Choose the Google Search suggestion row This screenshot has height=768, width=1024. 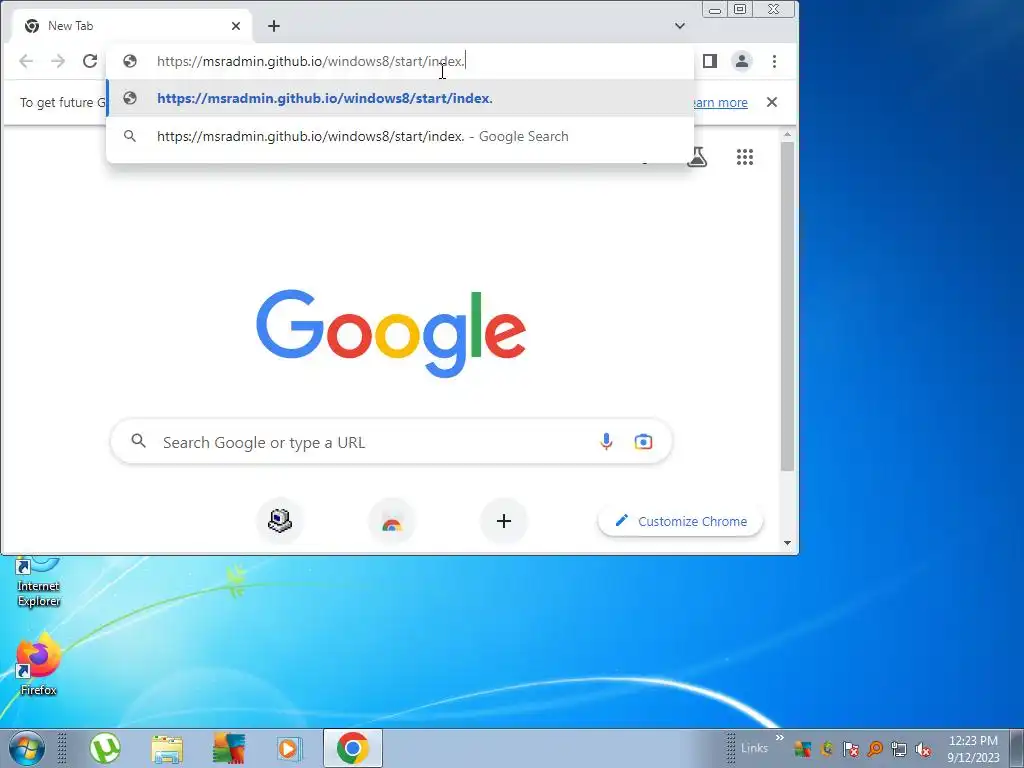pos(400,136)
